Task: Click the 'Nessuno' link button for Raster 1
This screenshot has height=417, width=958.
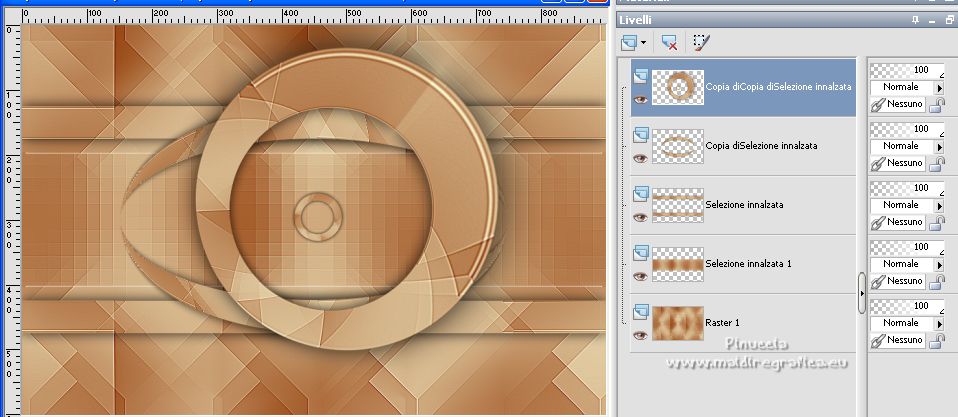Action: (898, 341)
